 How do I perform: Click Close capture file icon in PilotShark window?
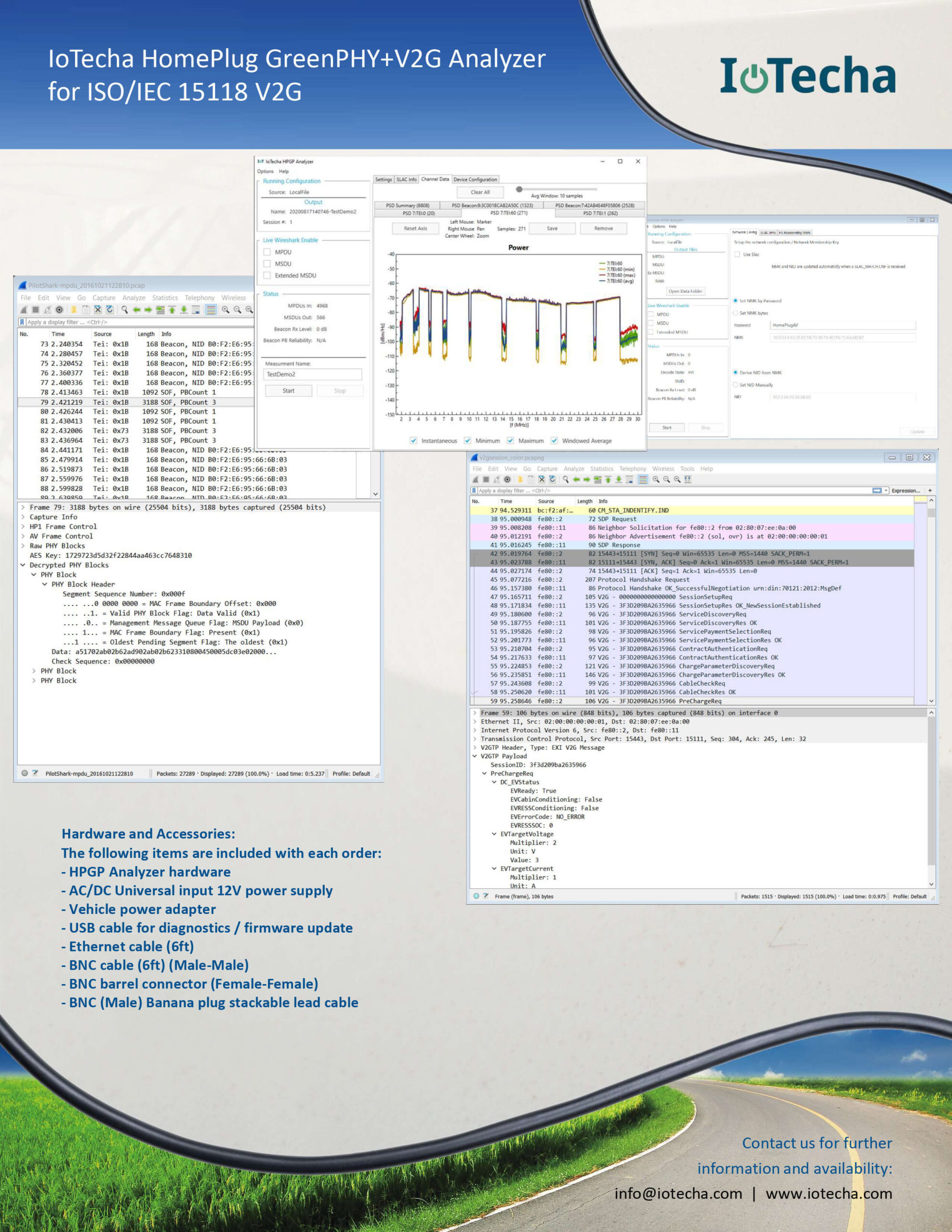[x=98, y=310]
